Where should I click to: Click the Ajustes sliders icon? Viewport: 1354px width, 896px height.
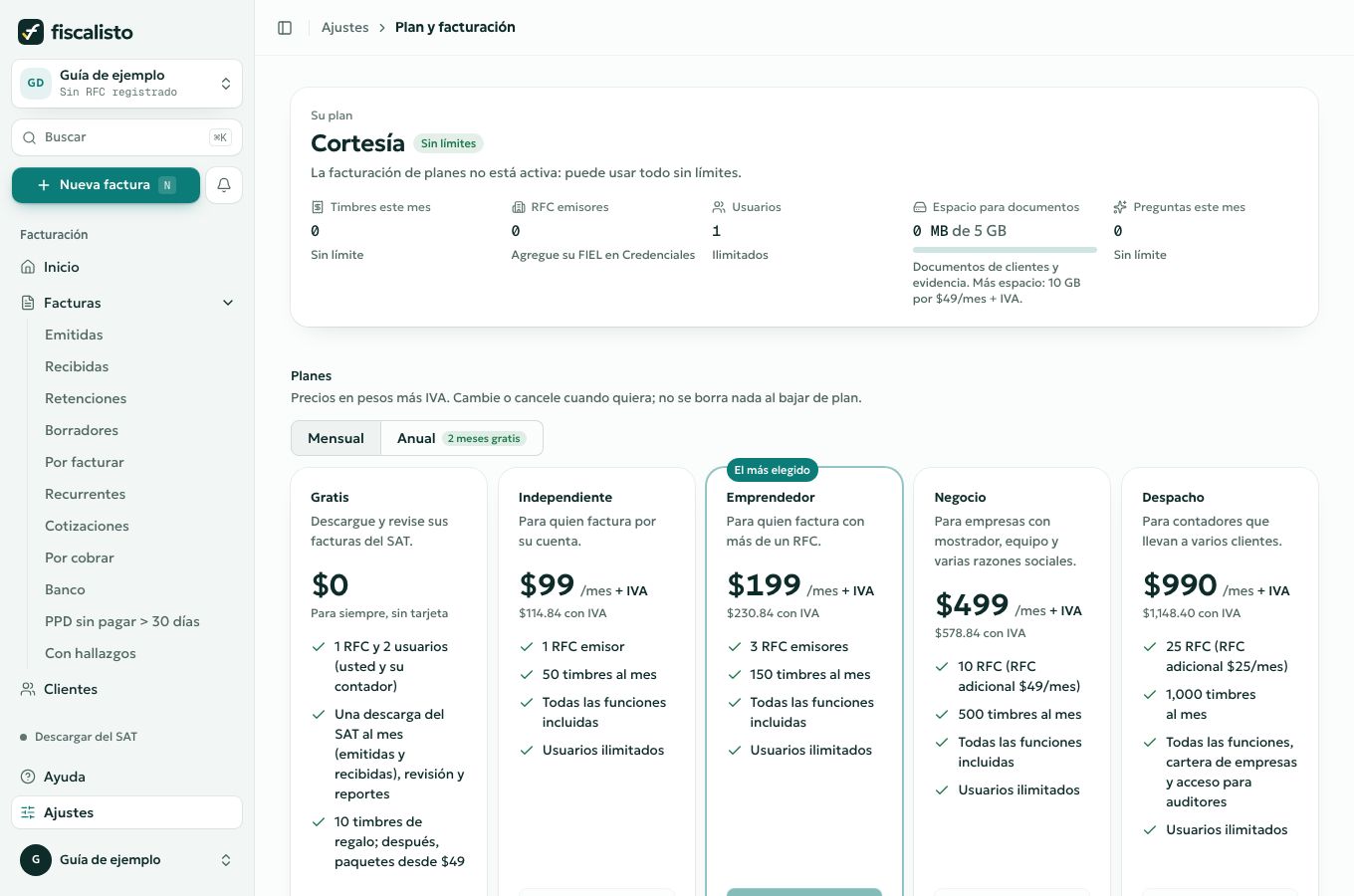pyautogui.click(x=28, y=812)
